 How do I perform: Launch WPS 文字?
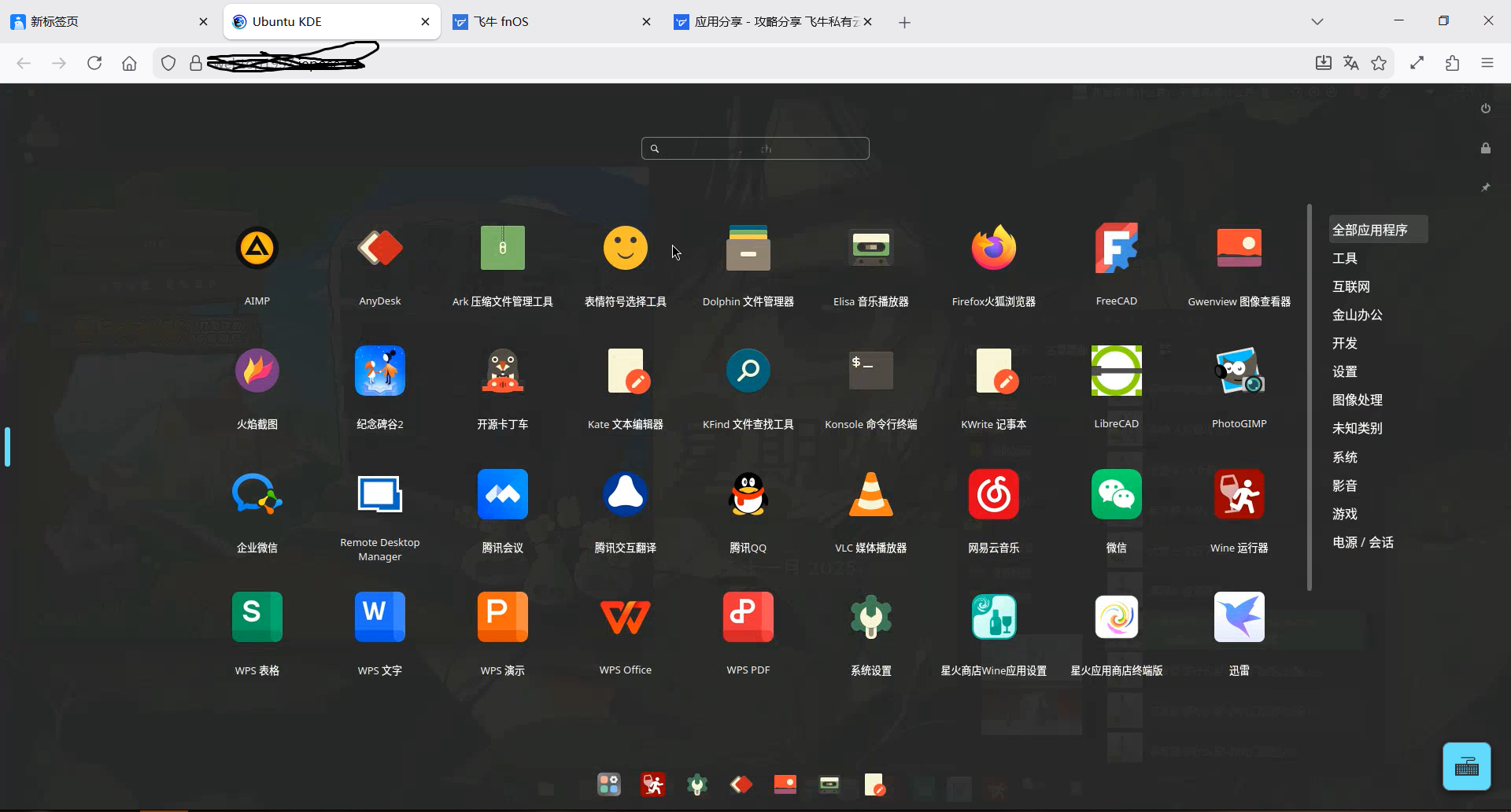point(380,617)
